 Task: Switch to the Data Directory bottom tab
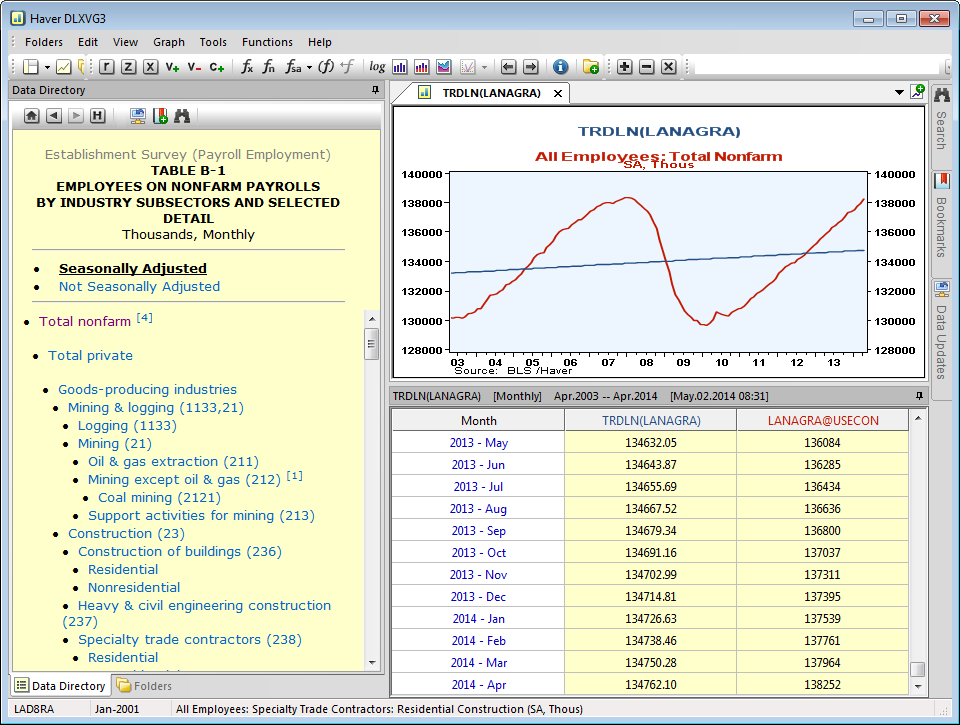(x=61, y=686)
